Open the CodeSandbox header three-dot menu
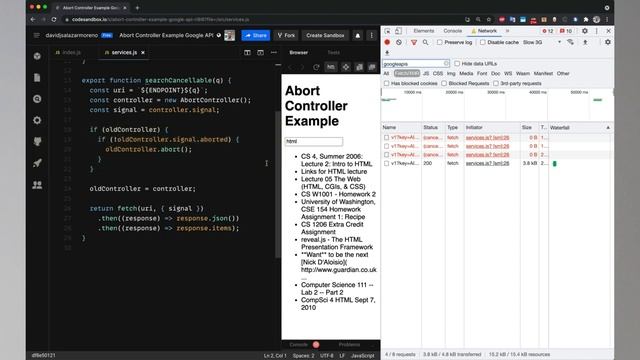 pyautogui.click(x=371, y=36)
